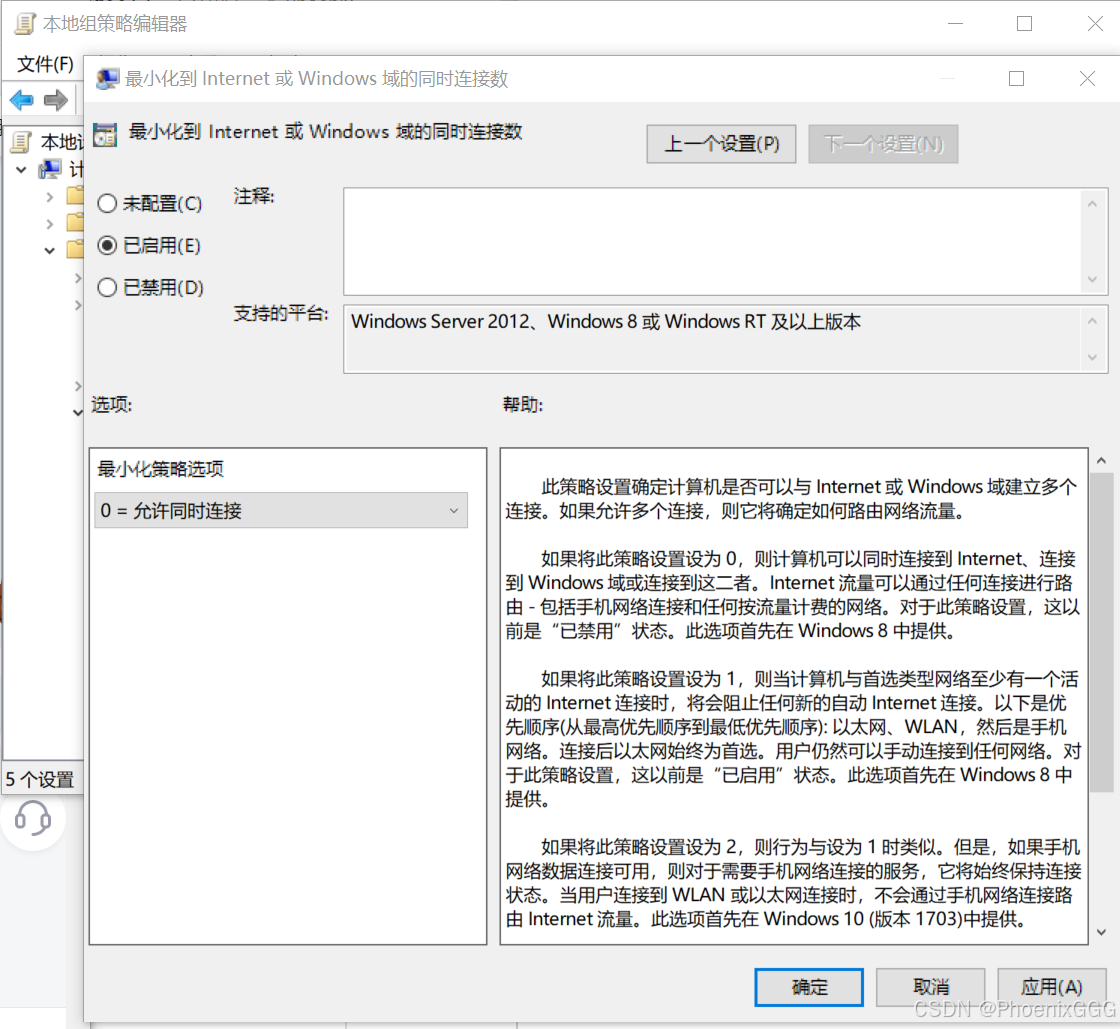Click the help text scrollbar thumb

[1101, 632]
